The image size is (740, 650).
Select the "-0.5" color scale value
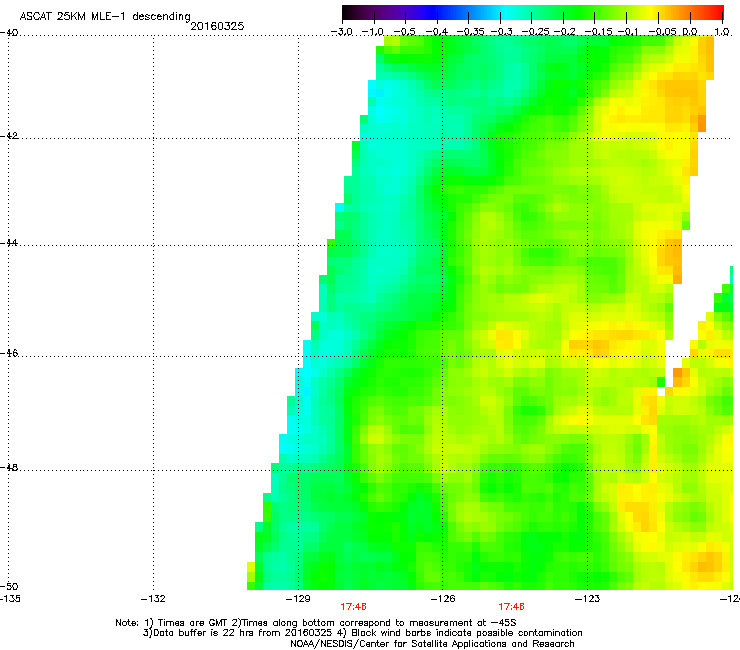404,32
